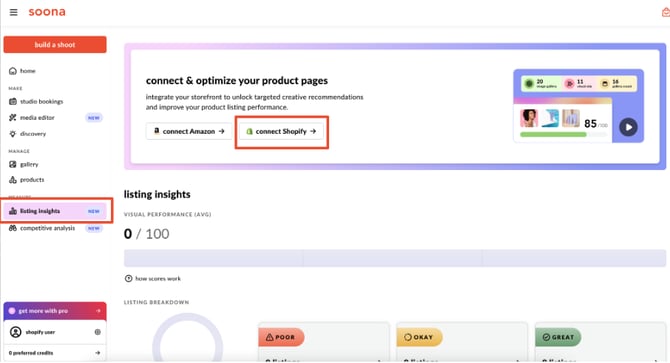Click the products shapes icon
This screenshot has width=670, height=363.
13,180
